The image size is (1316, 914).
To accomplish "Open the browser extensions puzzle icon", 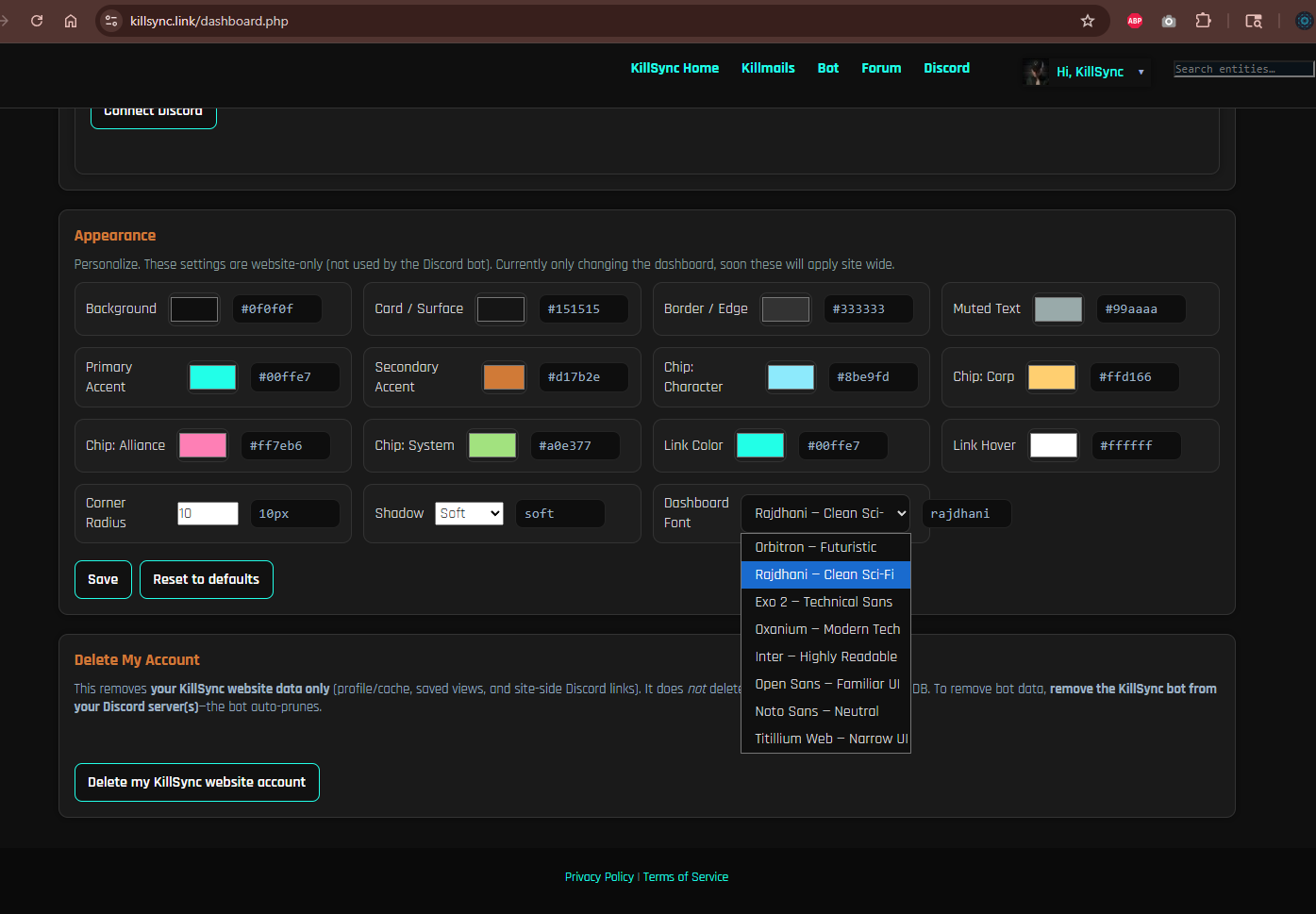I will coord(1203,21).
